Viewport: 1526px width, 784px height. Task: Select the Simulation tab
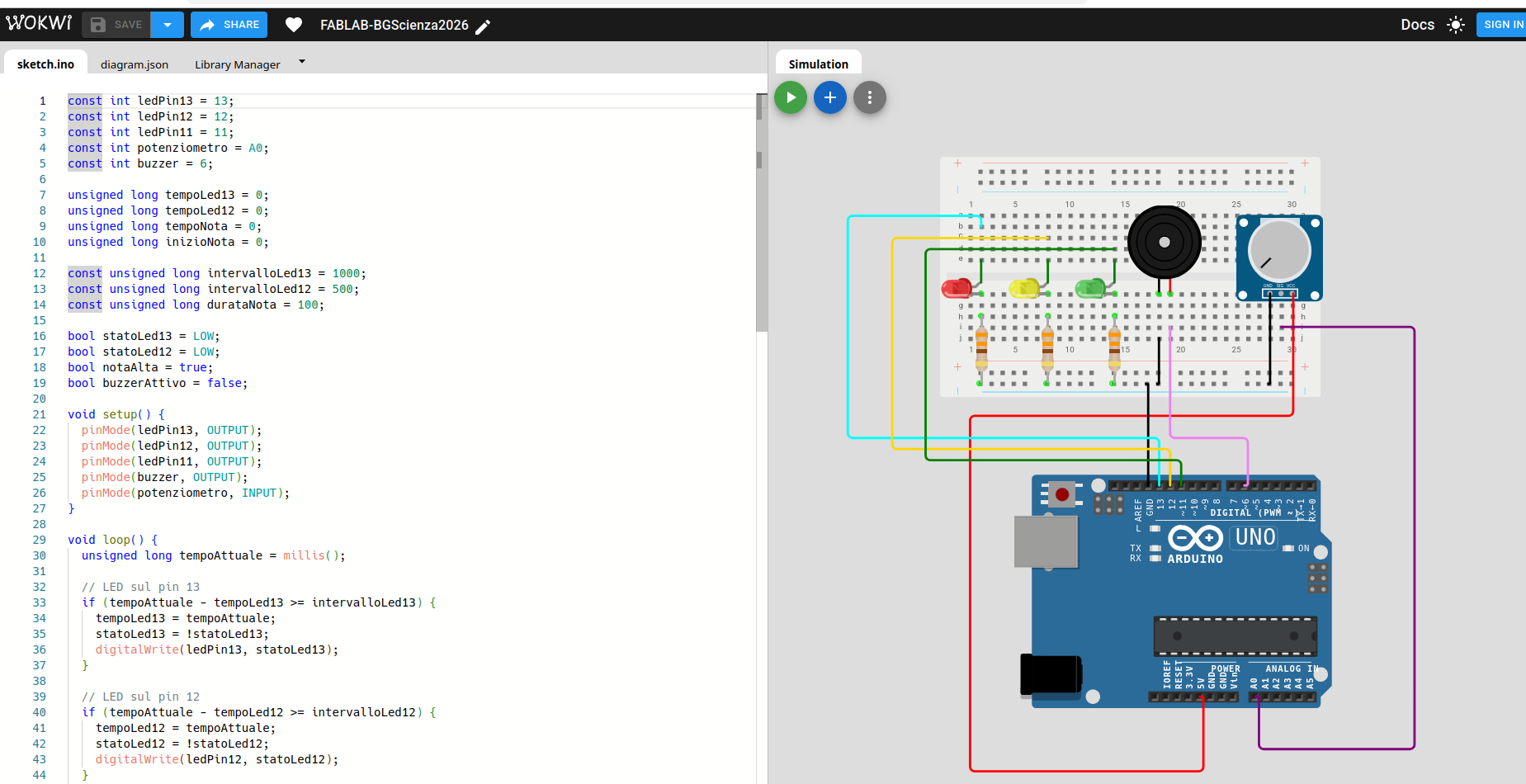[x=818, y=64]
